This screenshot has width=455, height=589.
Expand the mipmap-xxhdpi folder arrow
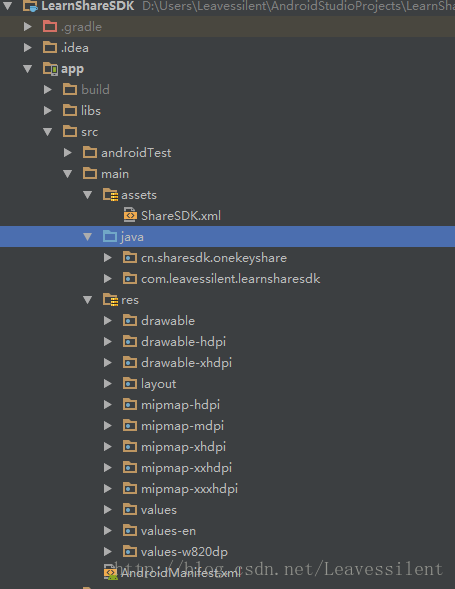107,468
